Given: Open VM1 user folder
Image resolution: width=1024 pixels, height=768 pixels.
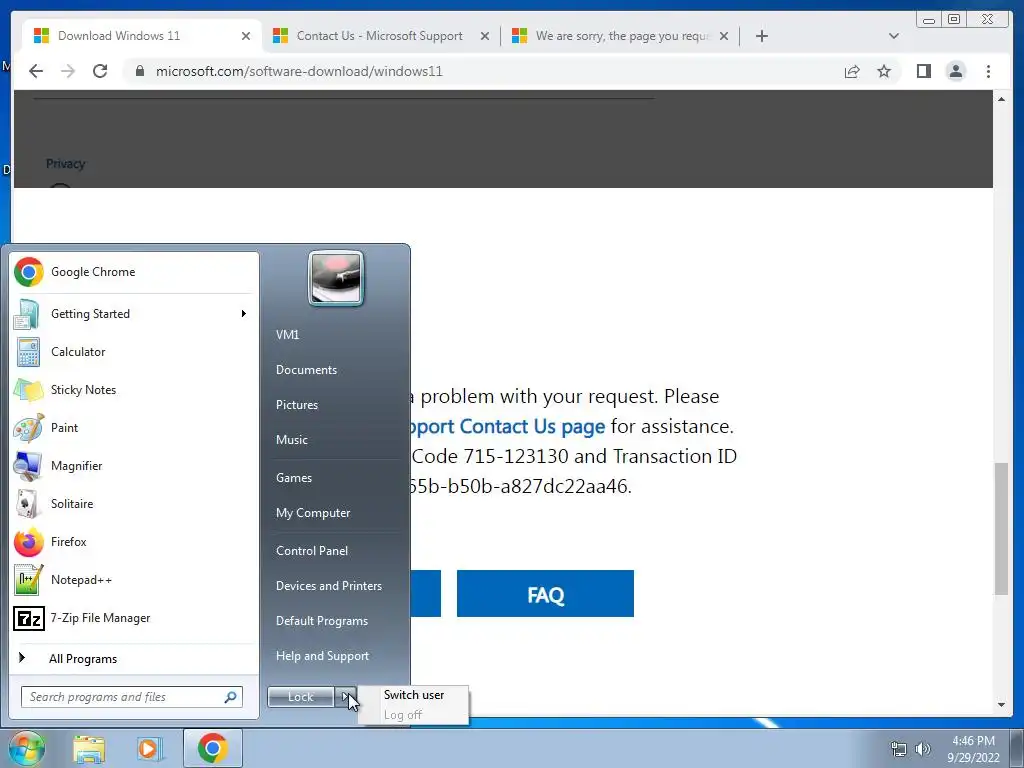Looking at the screenshot, I should click(287, 335).
